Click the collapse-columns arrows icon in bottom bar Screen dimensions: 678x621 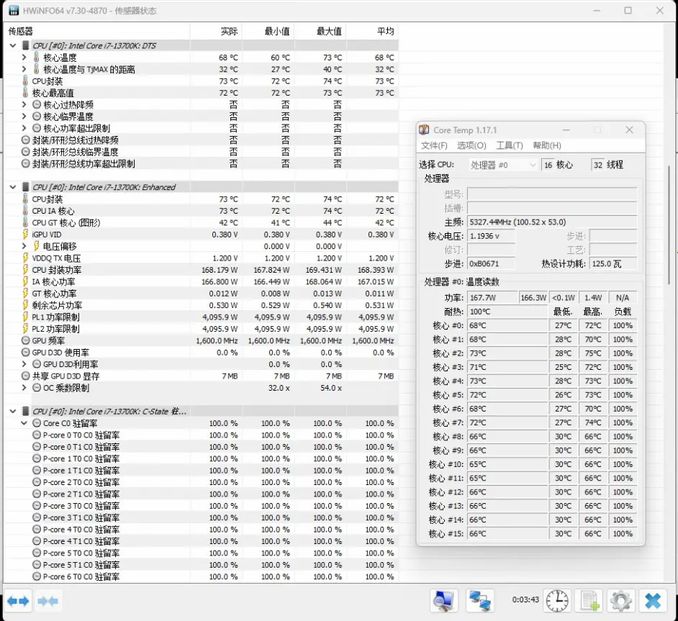pyautogui.click(x=46, y=601)
